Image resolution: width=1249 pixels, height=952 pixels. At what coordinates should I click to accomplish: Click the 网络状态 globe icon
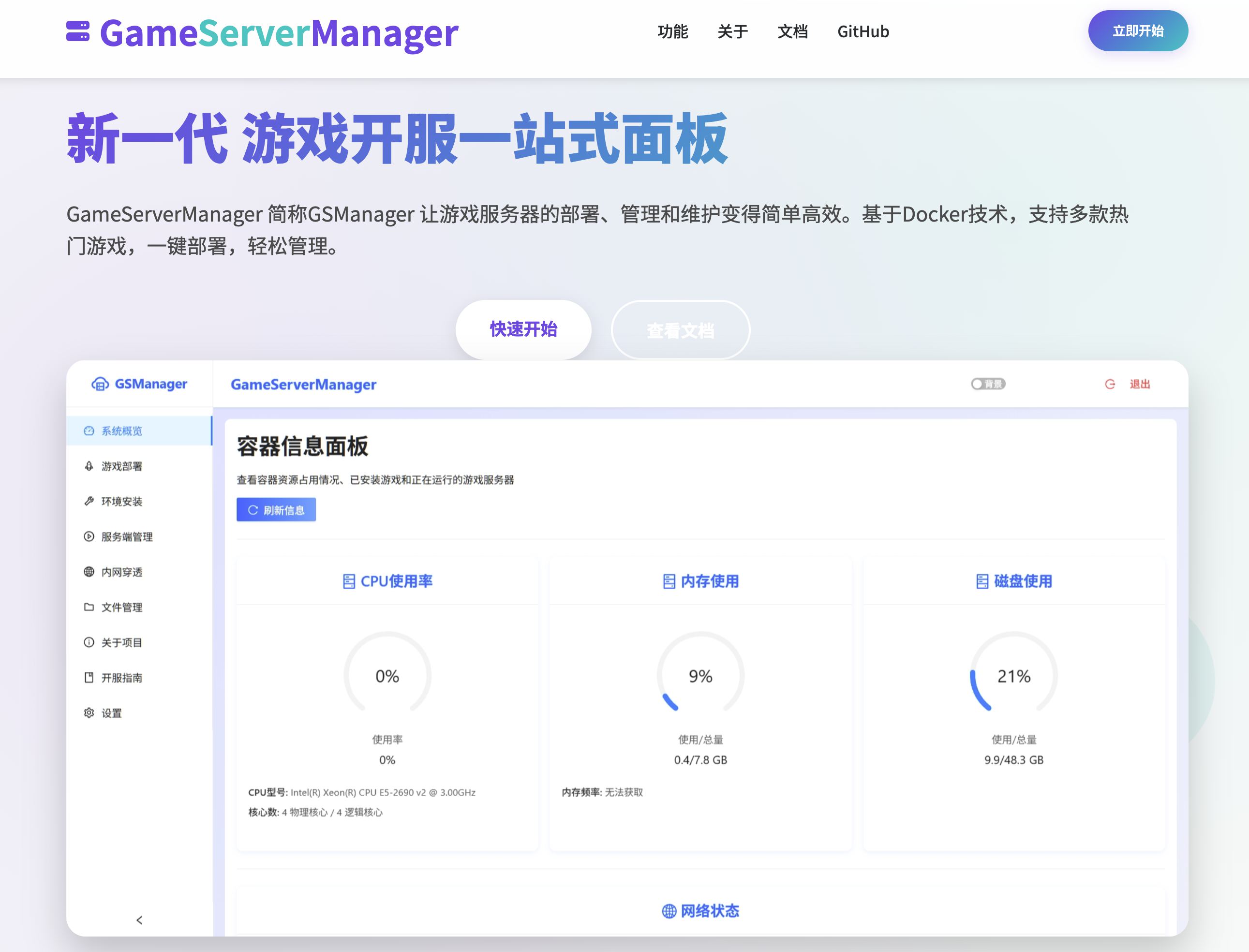coord(669,911)
